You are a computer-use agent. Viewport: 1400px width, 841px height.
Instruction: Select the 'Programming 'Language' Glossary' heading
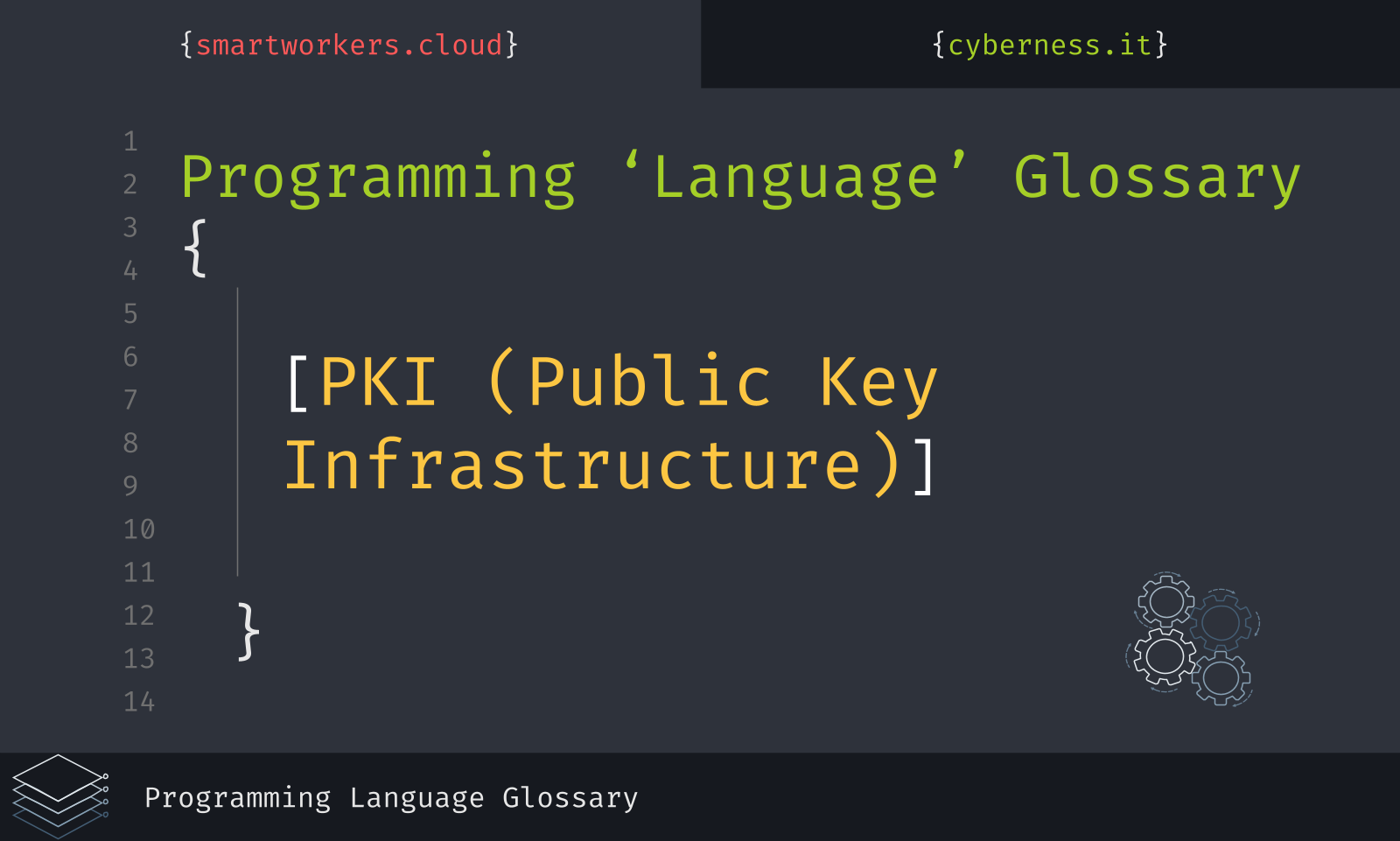pyautogui.click(x=740, y=179)
